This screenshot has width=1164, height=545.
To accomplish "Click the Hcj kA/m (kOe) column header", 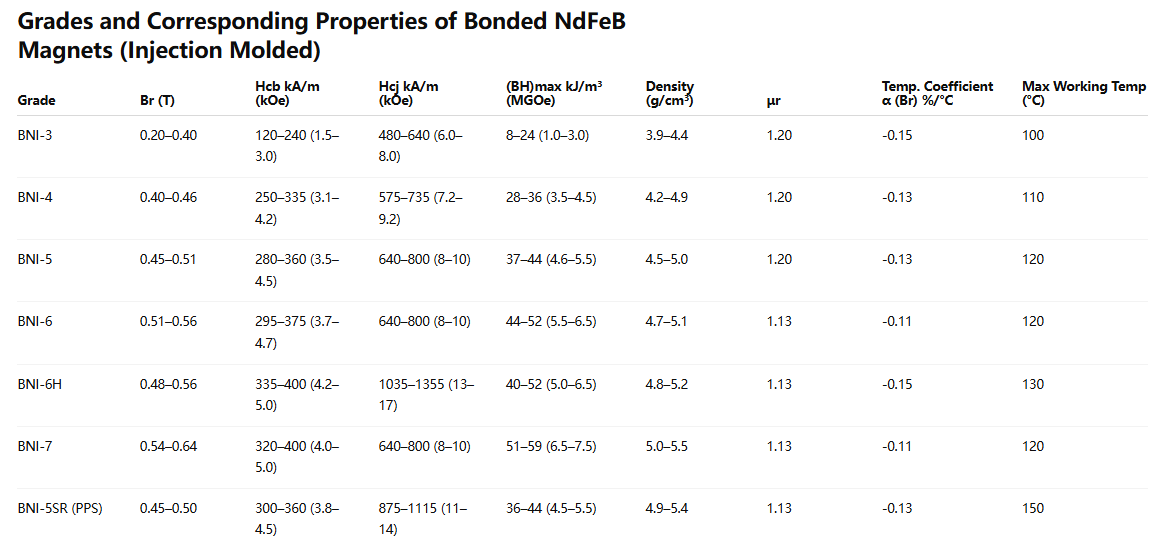I will (408, 93).
